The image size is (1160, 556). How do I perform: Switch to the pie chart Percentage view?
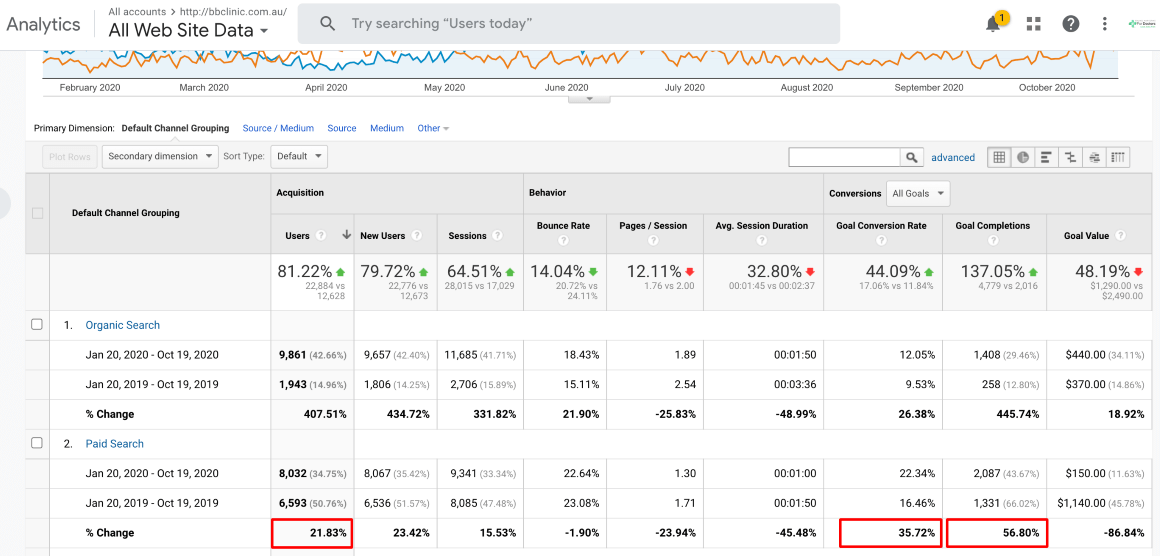coord(1023,157)
